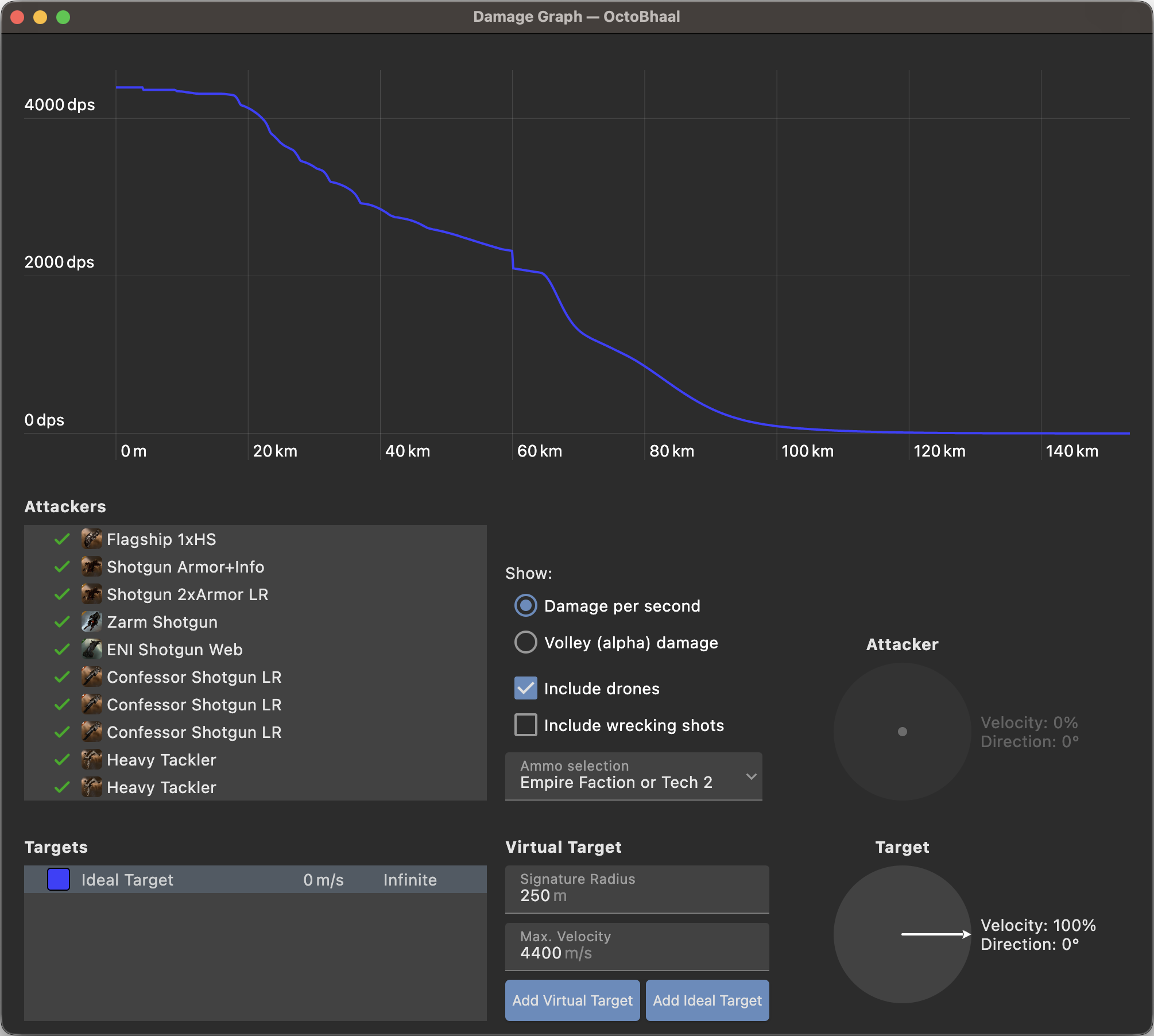The image size is (1154, 1036).
Task: Uncheck the Include drones checkbox
Action: [x=526, y=689]
